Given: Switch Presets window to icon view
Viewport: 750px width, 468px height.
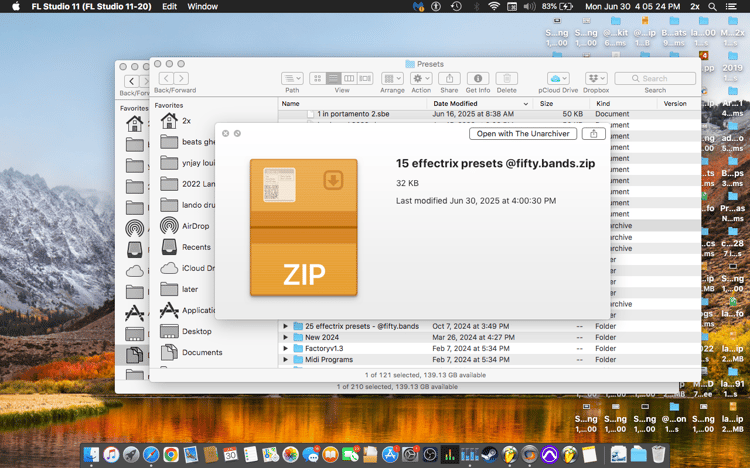Looking at the screenshot, I should (318, 78).
